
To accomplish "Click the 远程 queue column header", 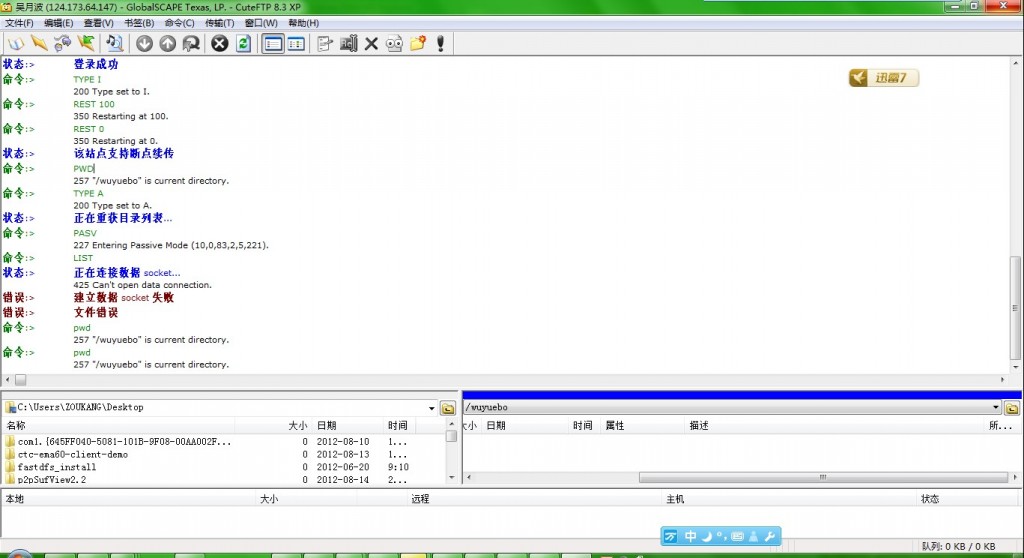I will coord(420,499).
